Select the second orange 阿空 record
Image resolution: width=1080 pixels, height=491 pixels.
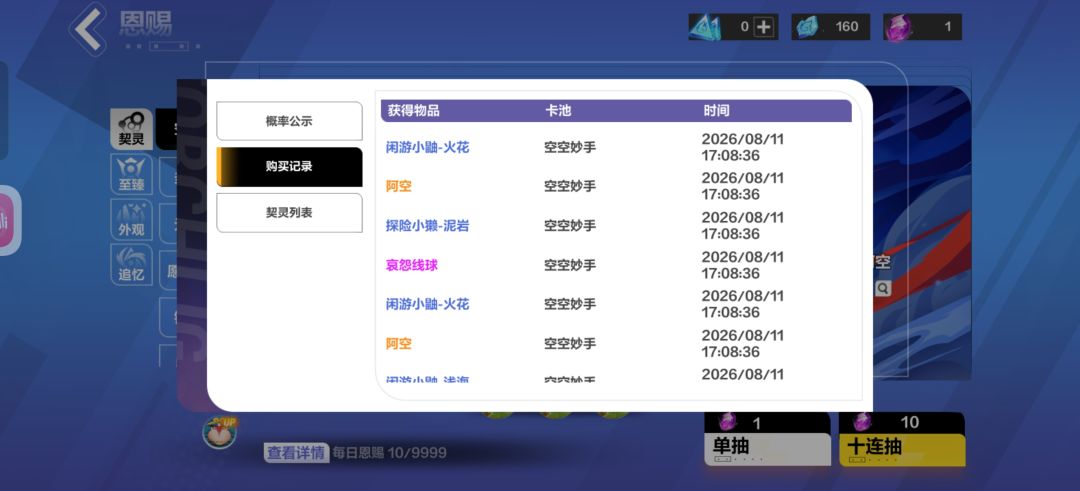pyautogui.click(x=398, y=344)
